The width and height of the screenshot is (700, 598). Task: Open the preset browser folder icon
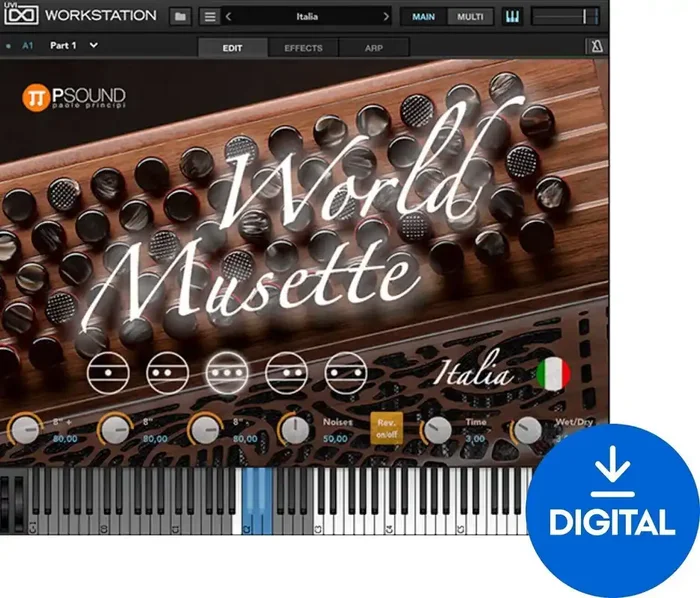(180, 17)
